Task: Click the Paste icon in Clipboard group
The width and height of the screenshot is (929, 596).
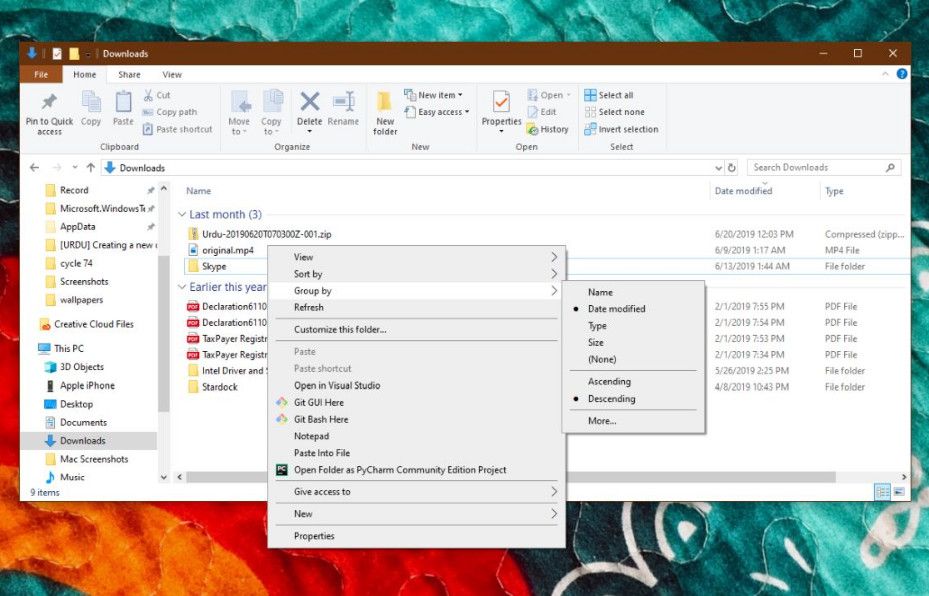Action: coord(123,103)
